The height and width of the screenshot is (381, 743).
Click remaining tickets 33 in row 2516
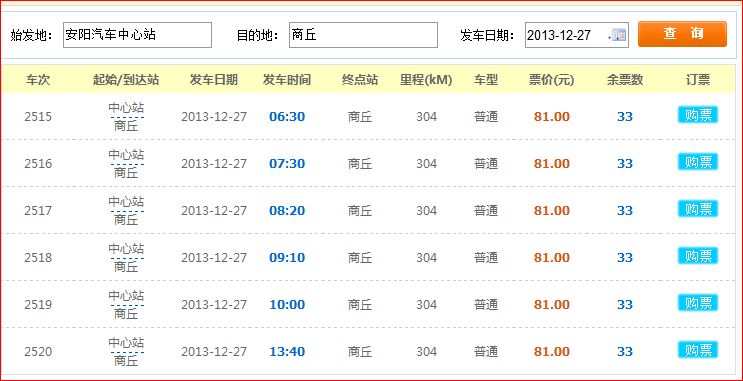625,163
